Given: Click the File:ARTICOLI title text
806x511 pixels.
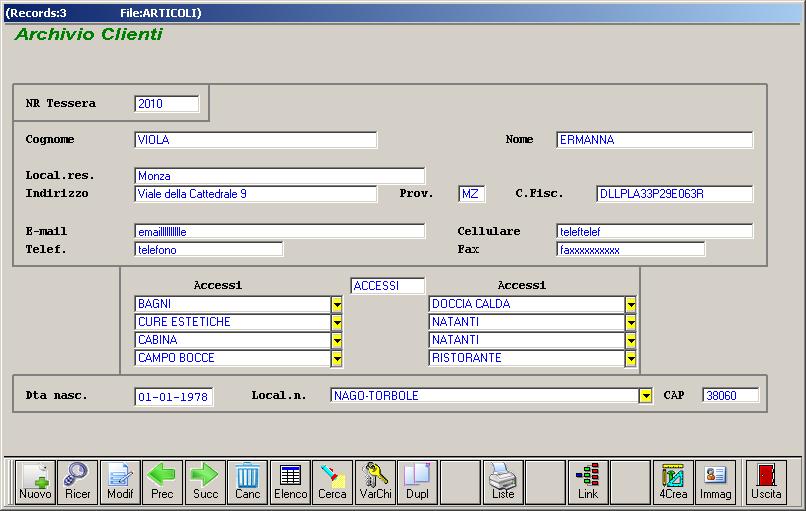Looking at the screenshot, I should (x=160, y=13).
